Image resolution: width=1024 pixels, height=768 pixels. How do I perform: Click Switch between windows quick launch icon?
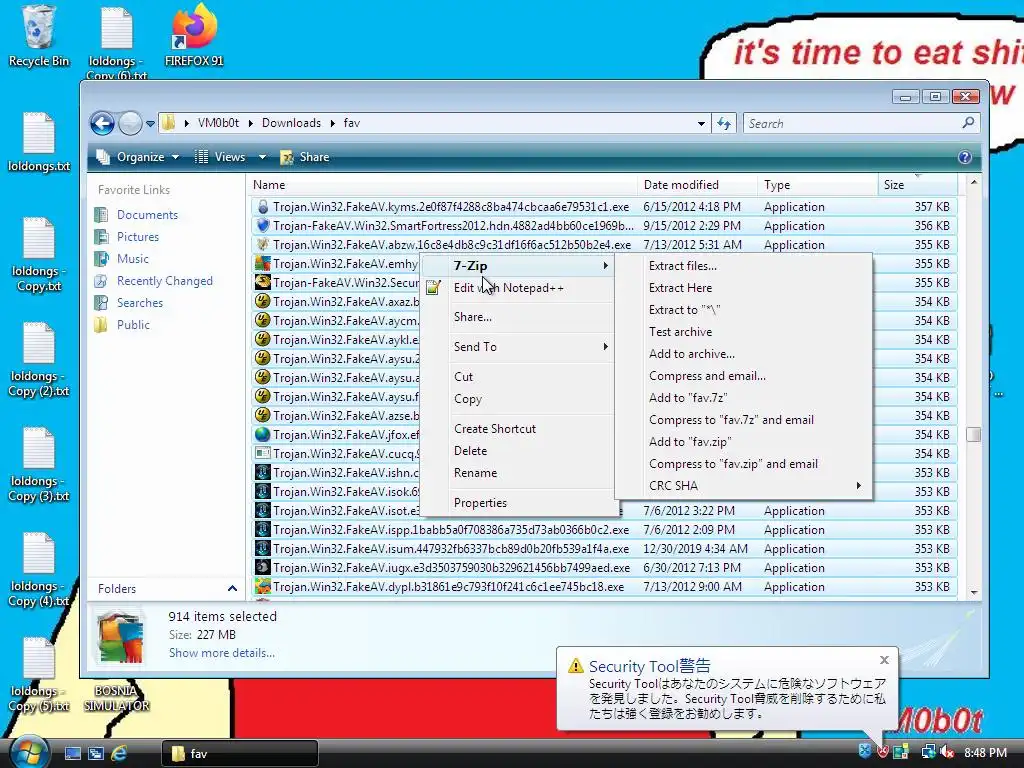(x=96, y=753)
